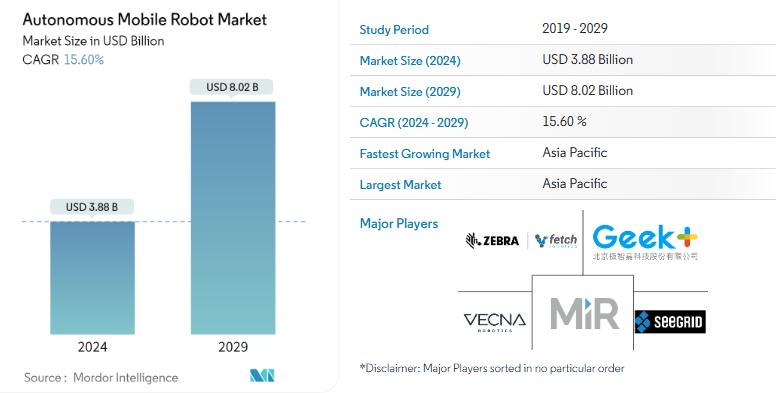Select the Market Size (2029) label
This screenshot has height=393, width=783.
pos(410,91)
